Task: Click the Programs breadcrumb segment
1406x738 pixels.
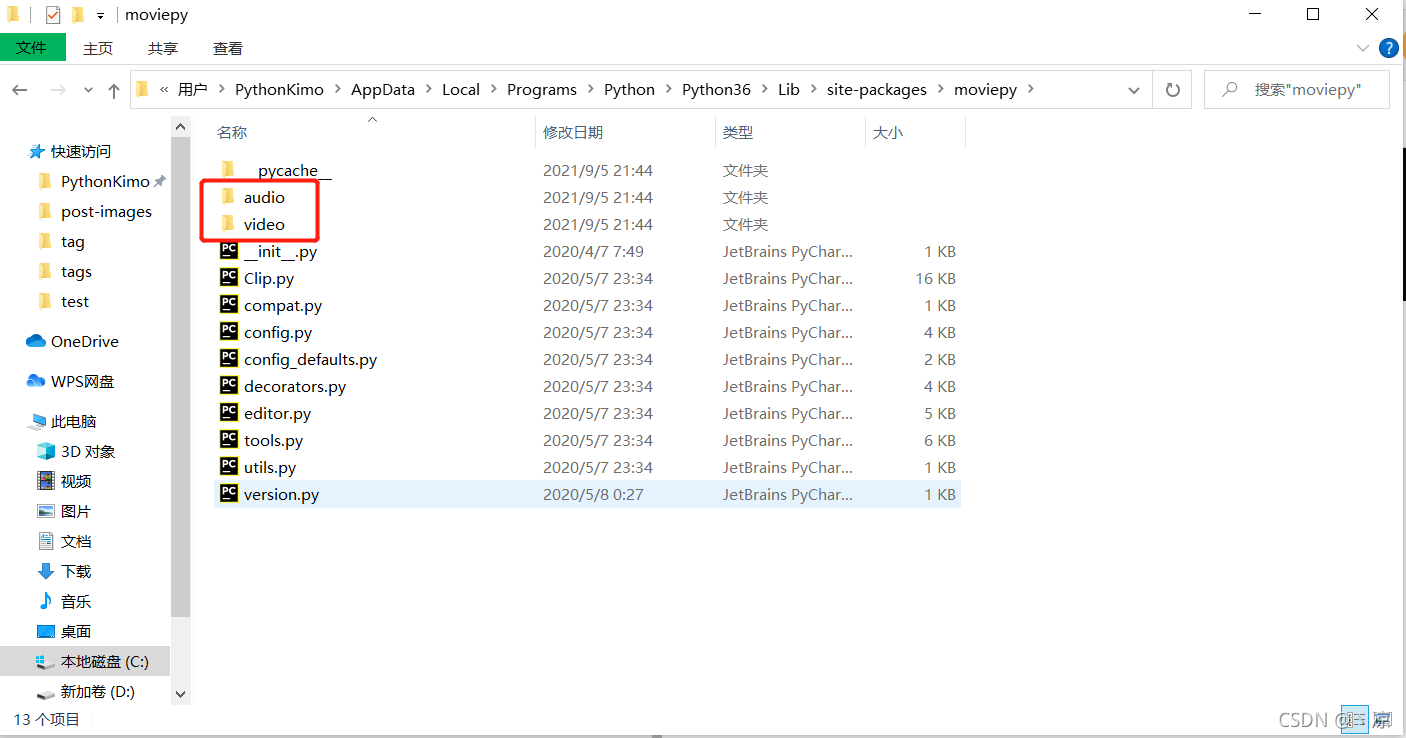Action: [x=542, y=89]
